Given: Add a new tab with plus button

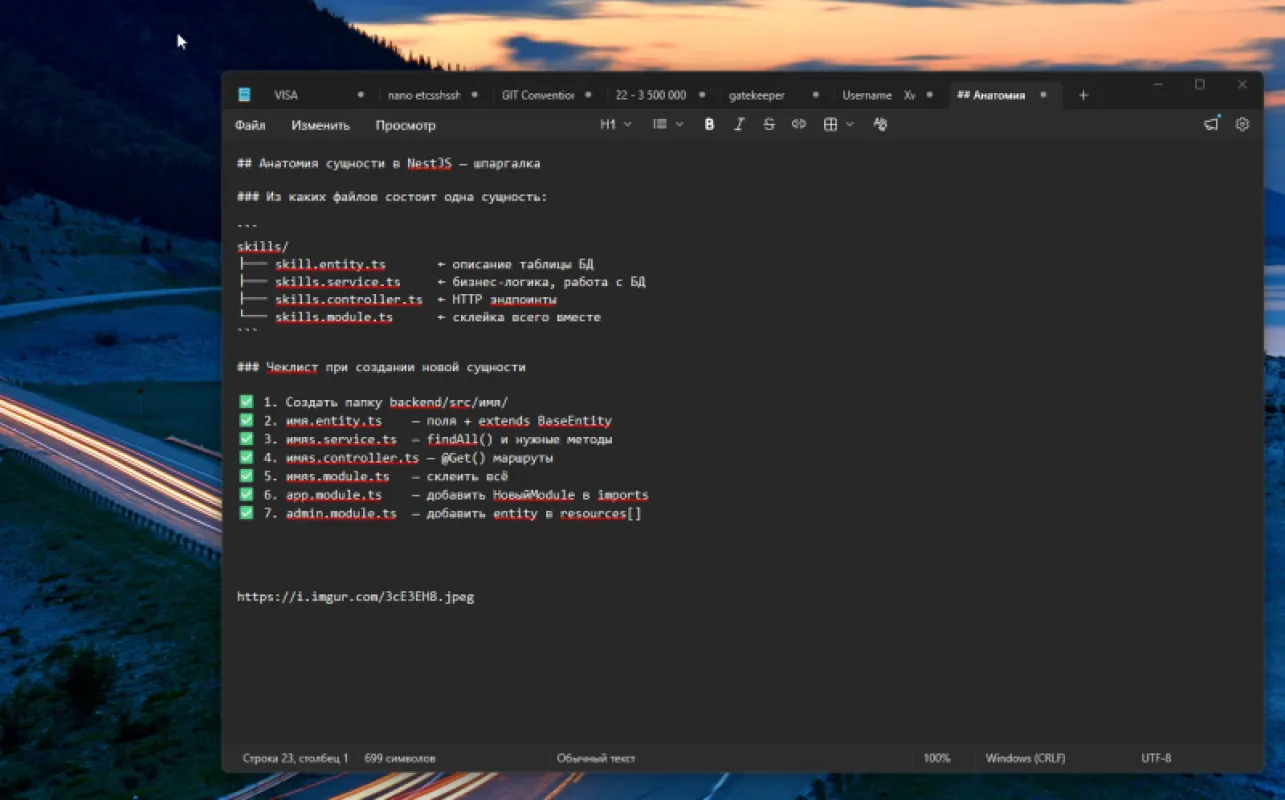Looking at the screenshot, I should (x=1083, y=95).
